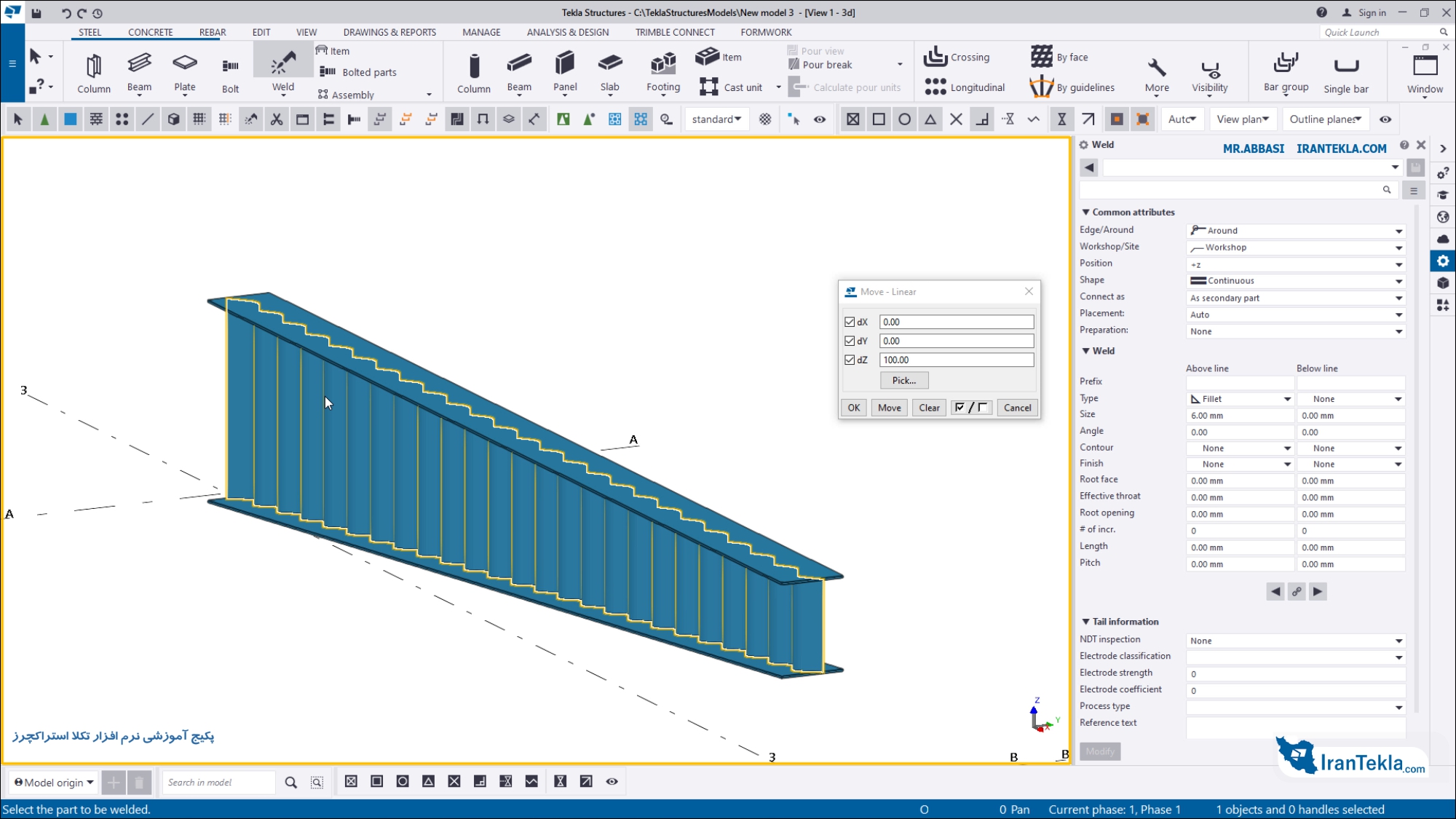Screen dimensions: 1456x819
Task: Open the Model origin dropdown
Action: (x=55, y=783)
